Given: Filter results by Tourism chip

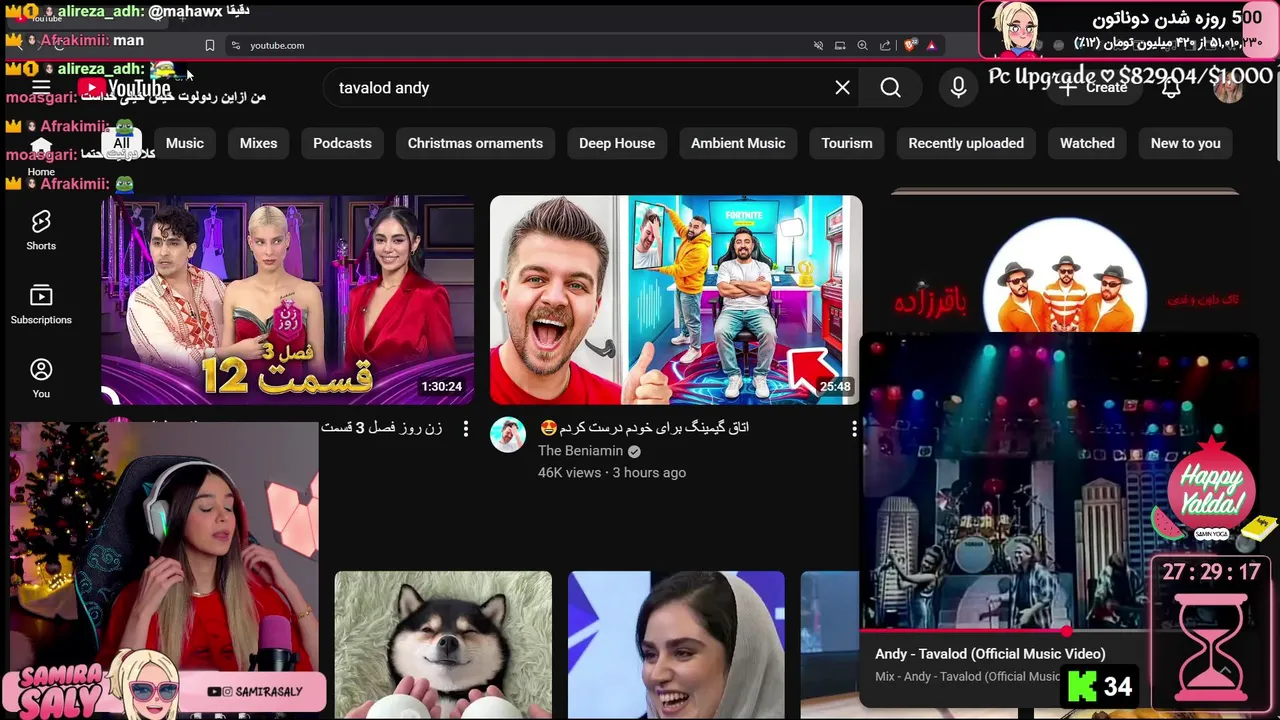Looking at the screenshot, I should 847,143.
